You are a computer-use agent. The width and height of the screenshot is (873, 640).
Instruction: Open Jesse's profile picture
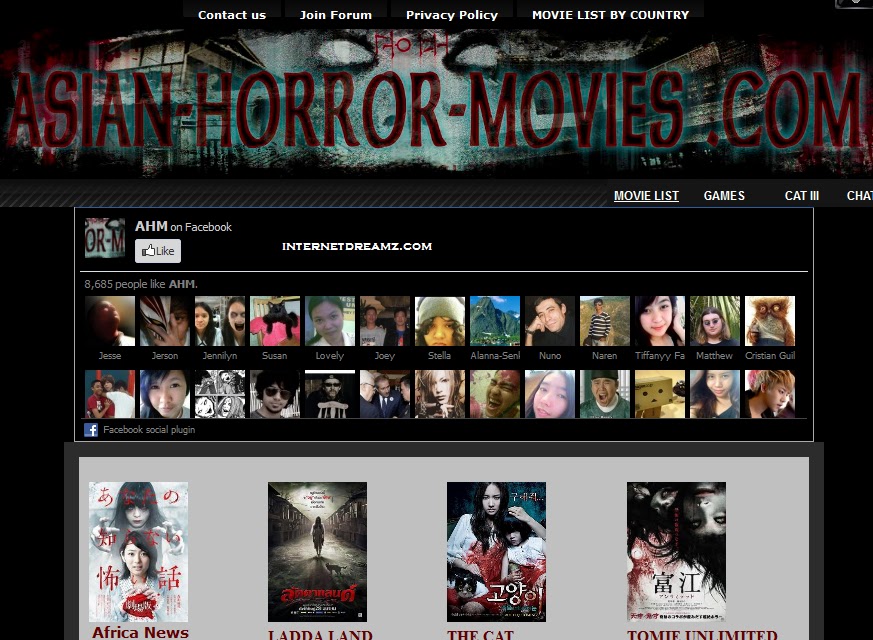coord(110,321)
